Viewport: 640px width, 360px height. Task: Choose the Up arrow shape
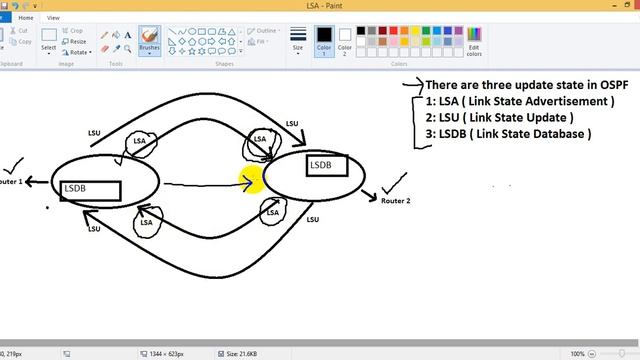pyautogui.click(x=231, y=41)
